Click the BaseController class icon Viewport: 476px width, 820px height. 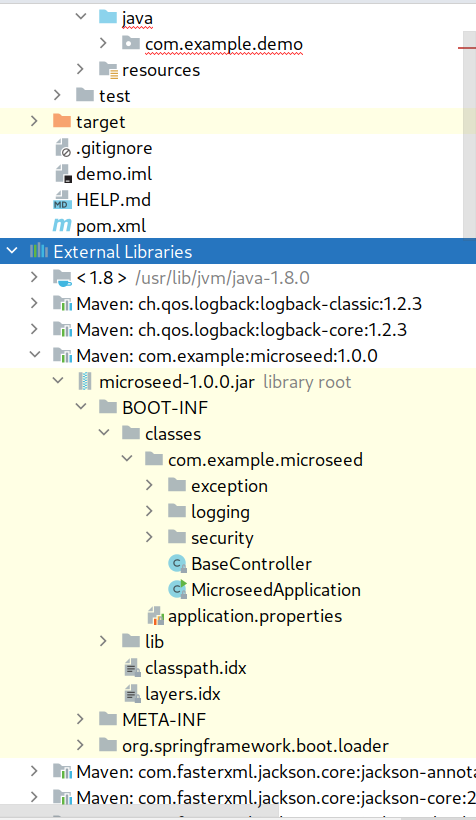click(x=177, y=564)
